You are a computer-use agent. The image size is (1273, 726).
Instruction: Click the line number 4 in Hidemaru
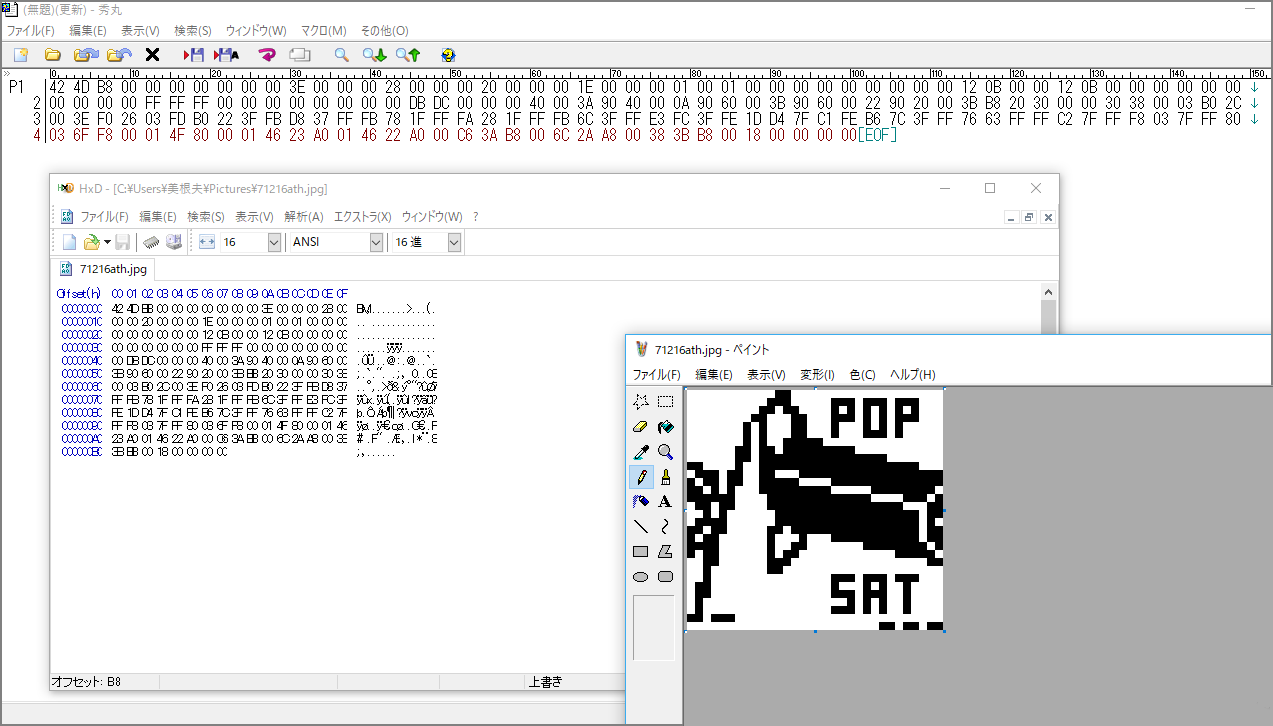[38, 134]
